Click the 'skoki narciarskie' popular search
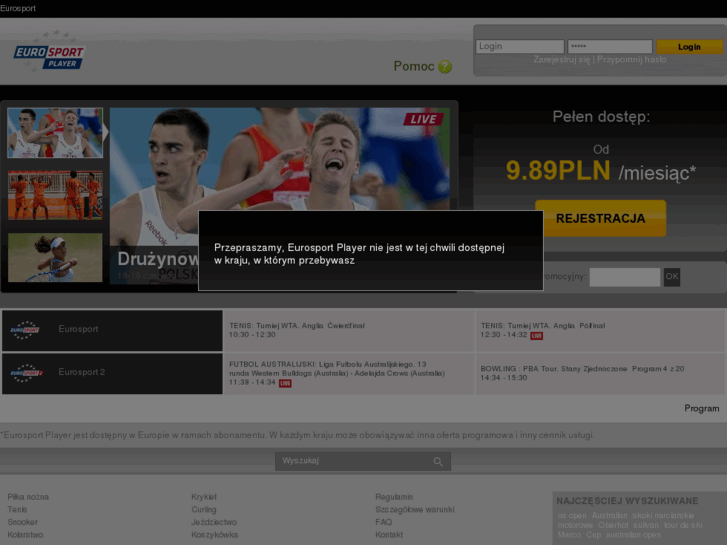The height and width of the screenshot is (545, 727). pyautogui.click(x=663, y=515)
